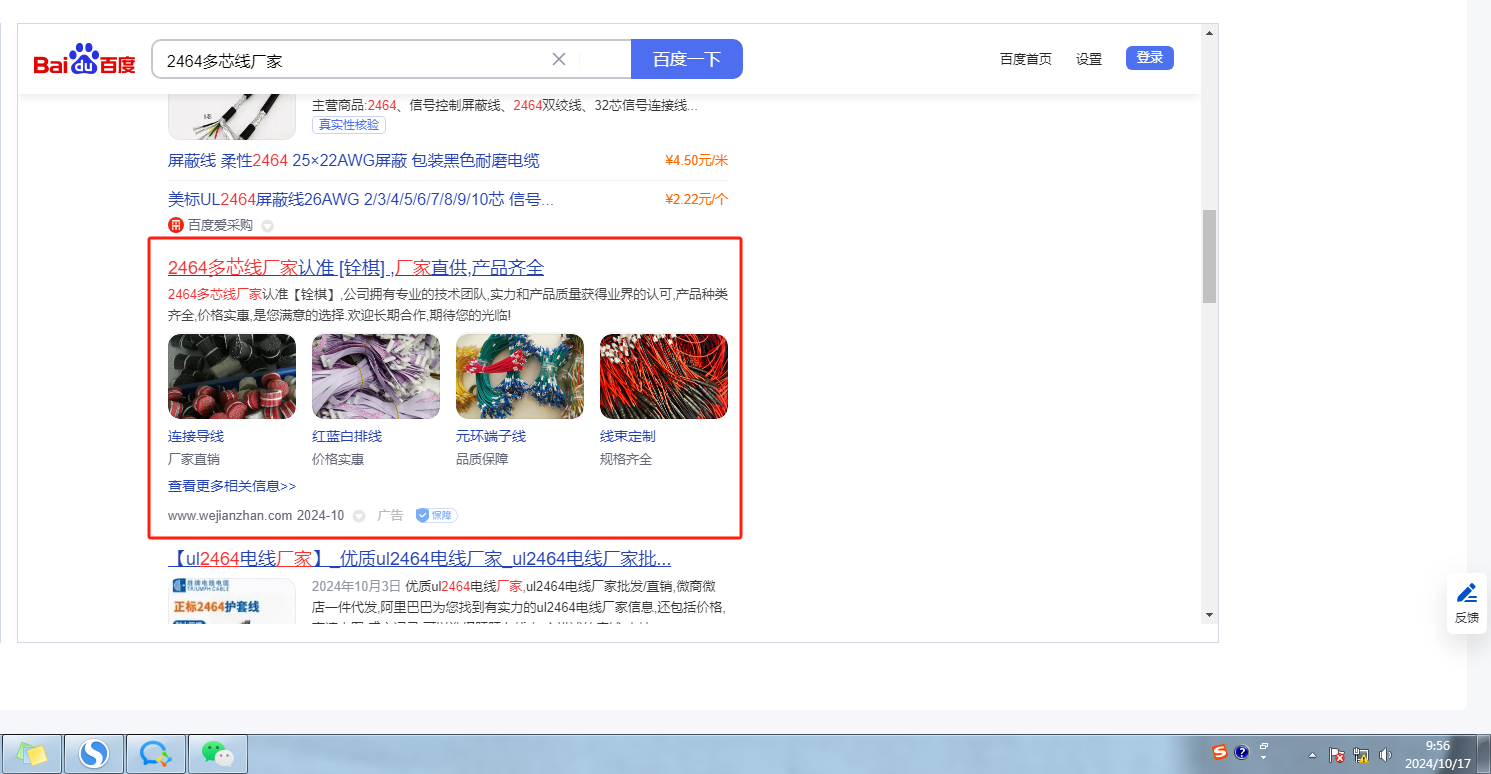The width and height of the screenshot is (1491, 774).
Task: Clear the search box with the X icon
Action: click(559, 59)
